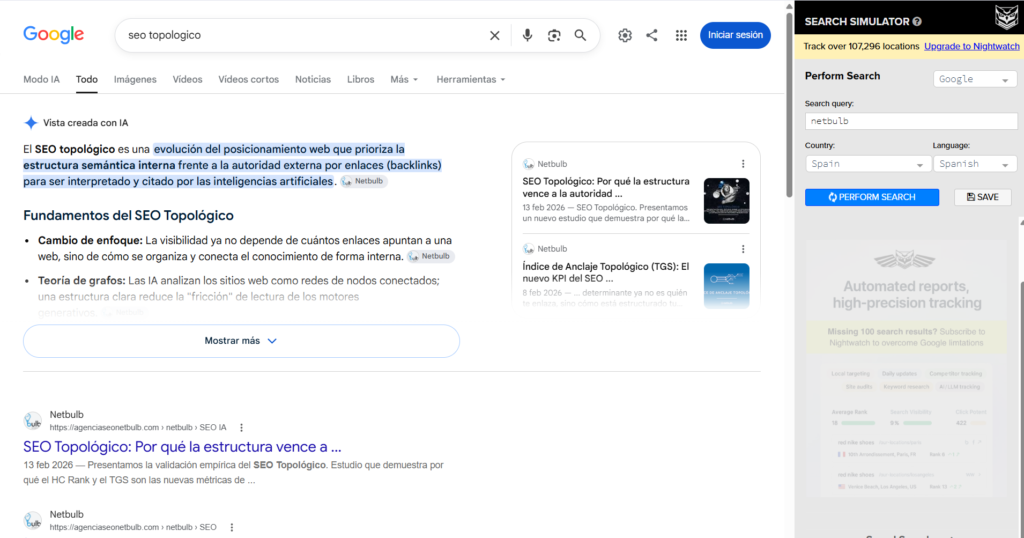Open the Google apps grid icon
The width and height of the screenshot is (1024, 538).
click(681, 35)
